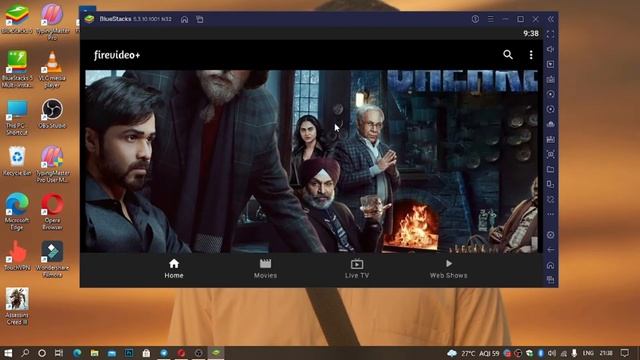Screen dimensions: 640x360
Task: Open recent apps icon in BlueStacks sidebar
Action: 550,280
